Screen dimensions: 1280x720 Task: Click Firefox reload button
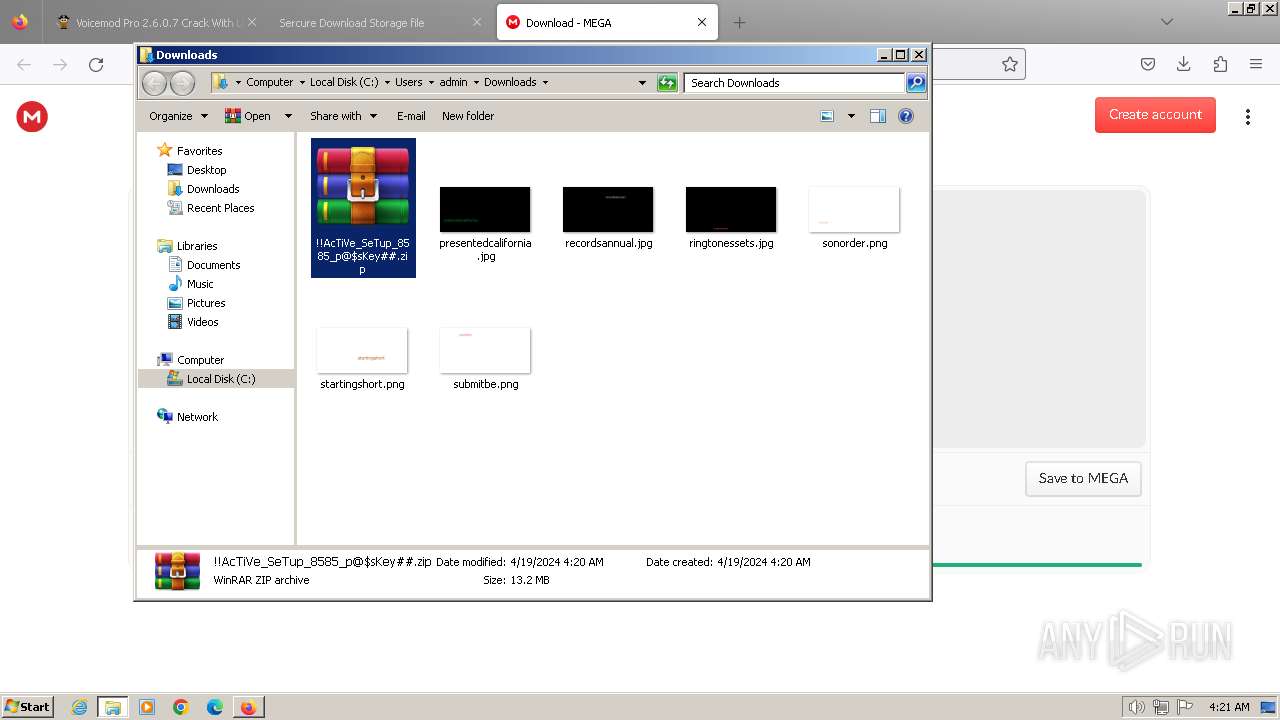(96, 64)
